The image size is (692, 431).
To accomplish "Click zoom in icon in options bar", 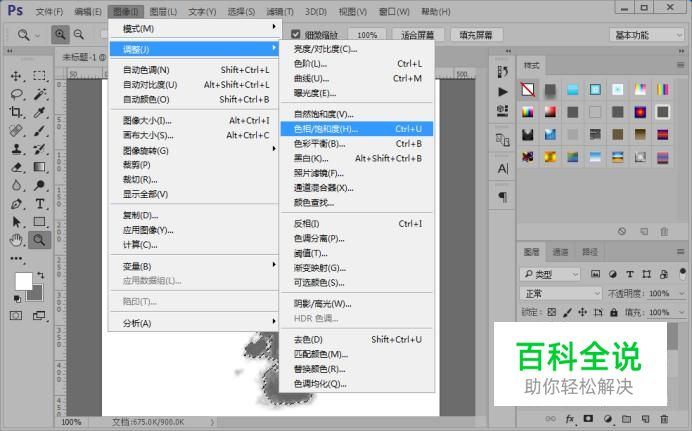I will (60, 34).
